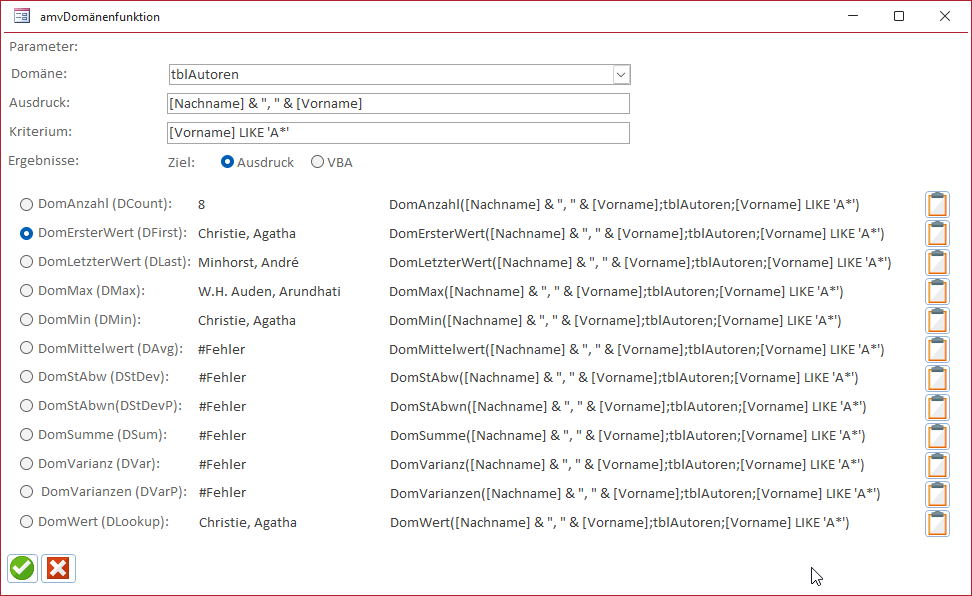Copy DomLetzterWert expression to clipboard
972x596 pixels.
tap(937, 263)
